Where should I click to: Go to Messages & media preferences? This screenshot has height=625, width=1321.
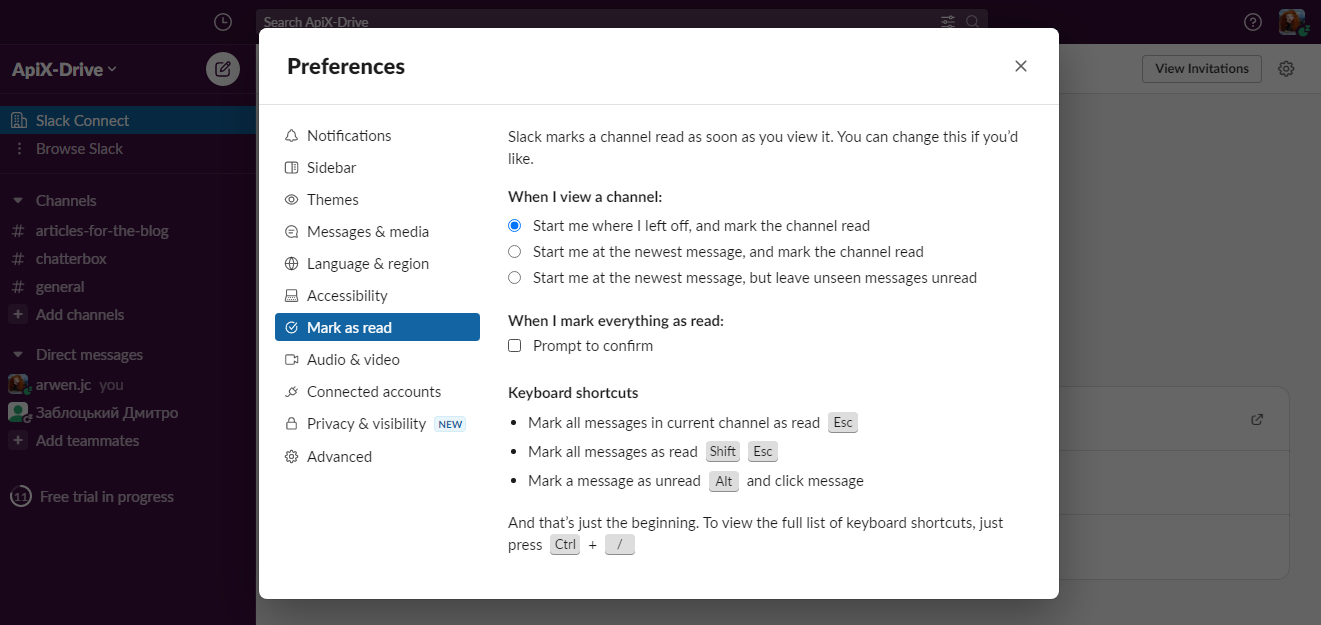377,231
